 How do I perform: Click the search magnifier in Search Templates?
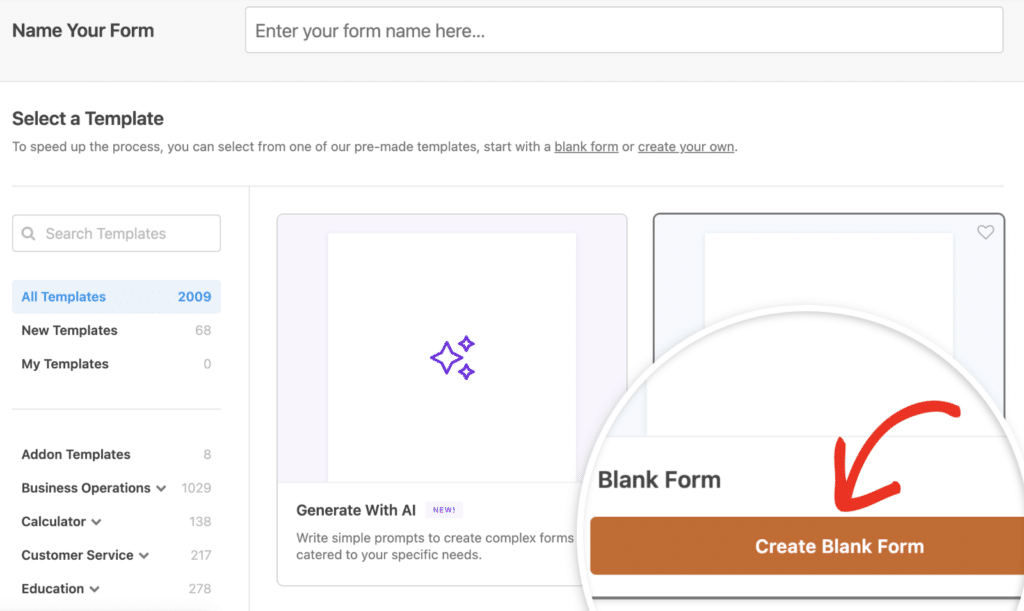point(31,233)
